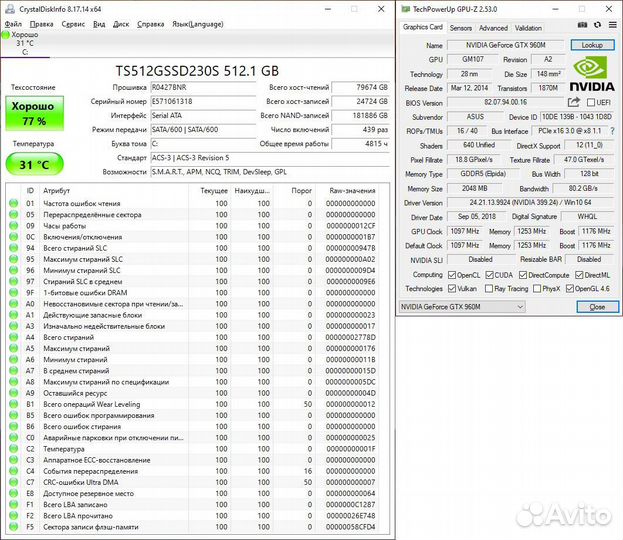Viewport: 623px width, 540px height.
Task: Click status dot for attribute 05 row
Action: pos(14,214)
